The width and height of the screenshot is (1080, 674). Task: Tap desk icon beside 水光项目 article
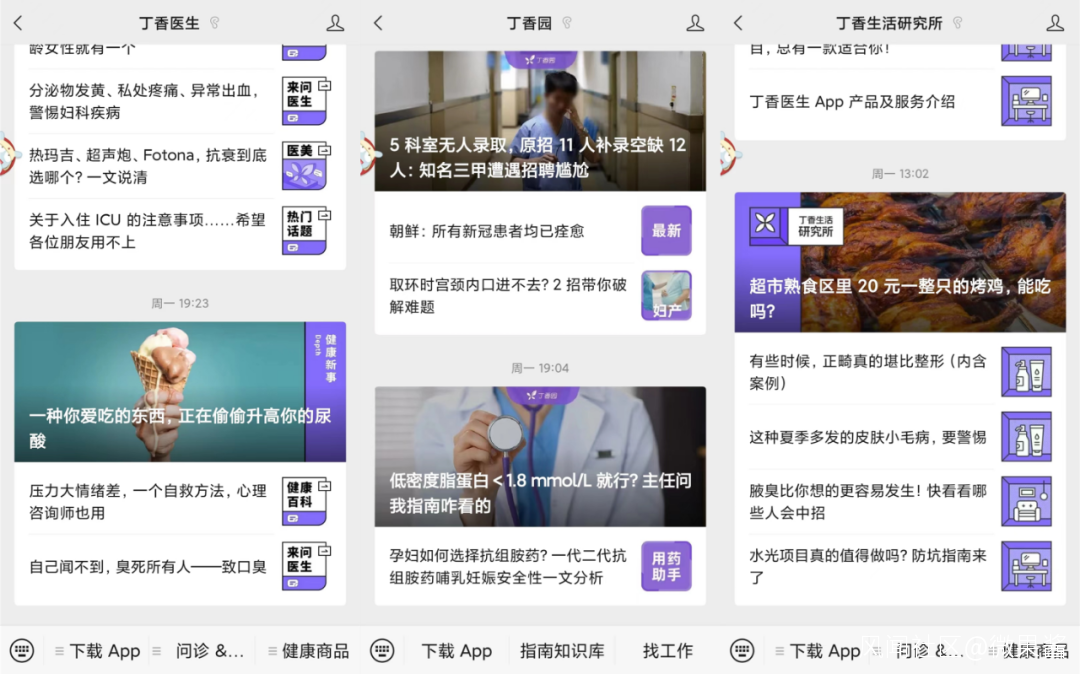pyautogui.click(x=1026, y=566)
